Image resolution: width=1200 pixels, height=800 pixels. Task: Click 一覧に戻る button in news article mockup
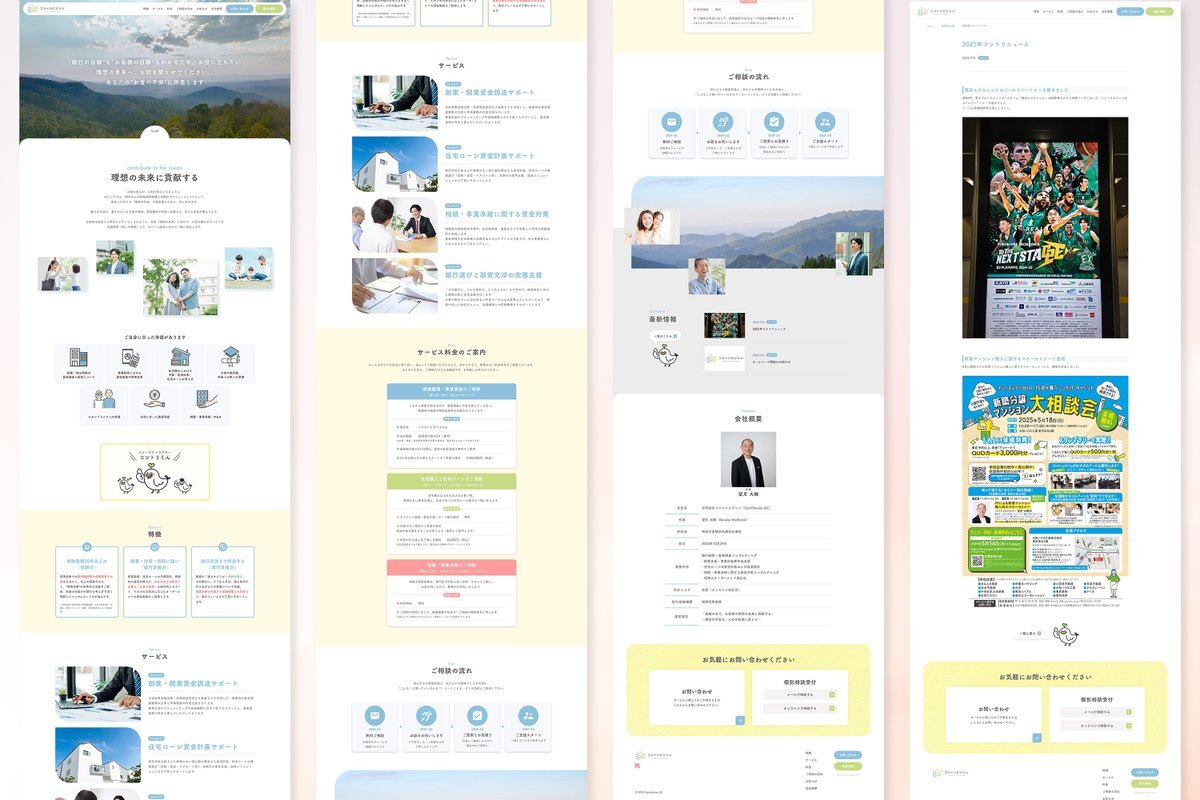(1032, 633)
